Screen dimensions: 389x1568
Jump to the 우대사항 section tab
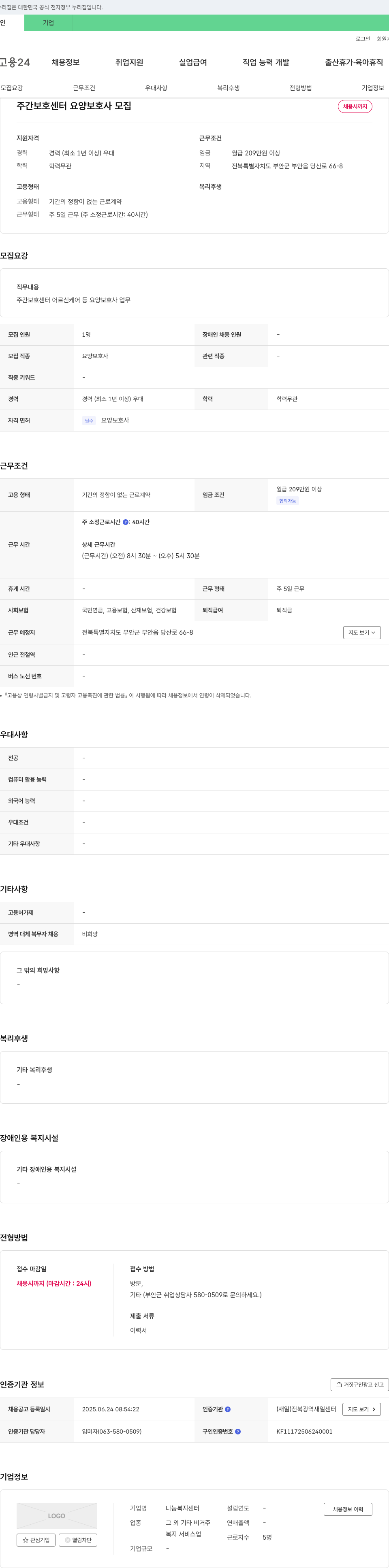click(x=156, y=88)
